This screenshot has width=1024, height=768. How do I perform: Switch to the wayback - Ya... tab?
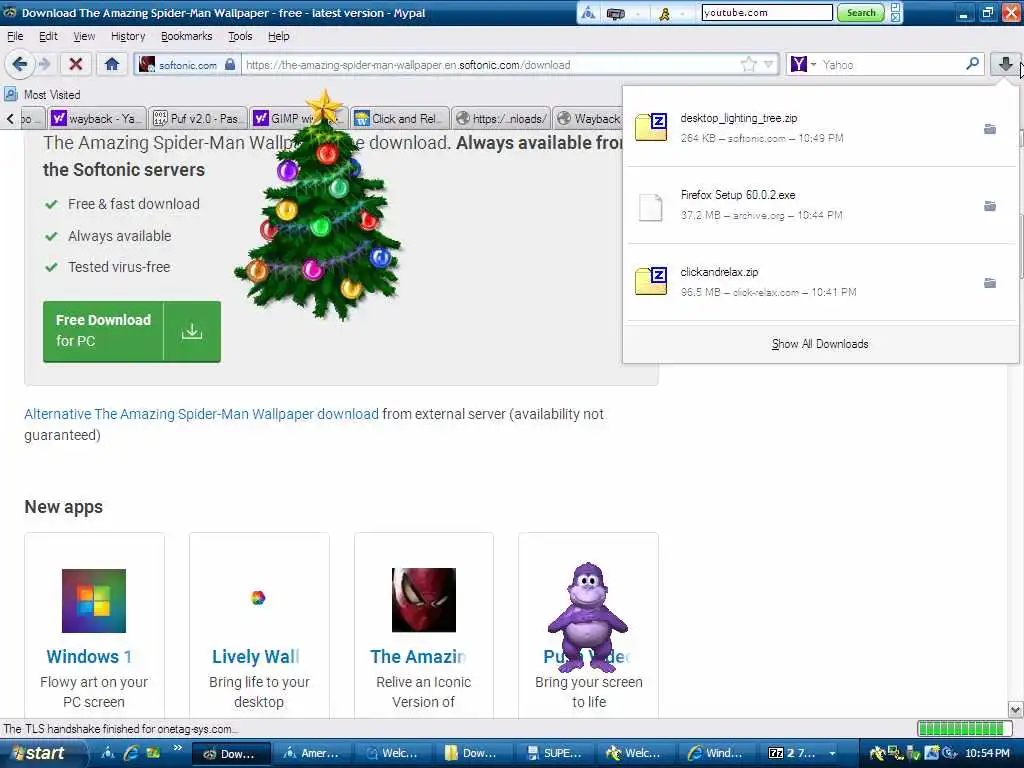click(x=97, y=118)
